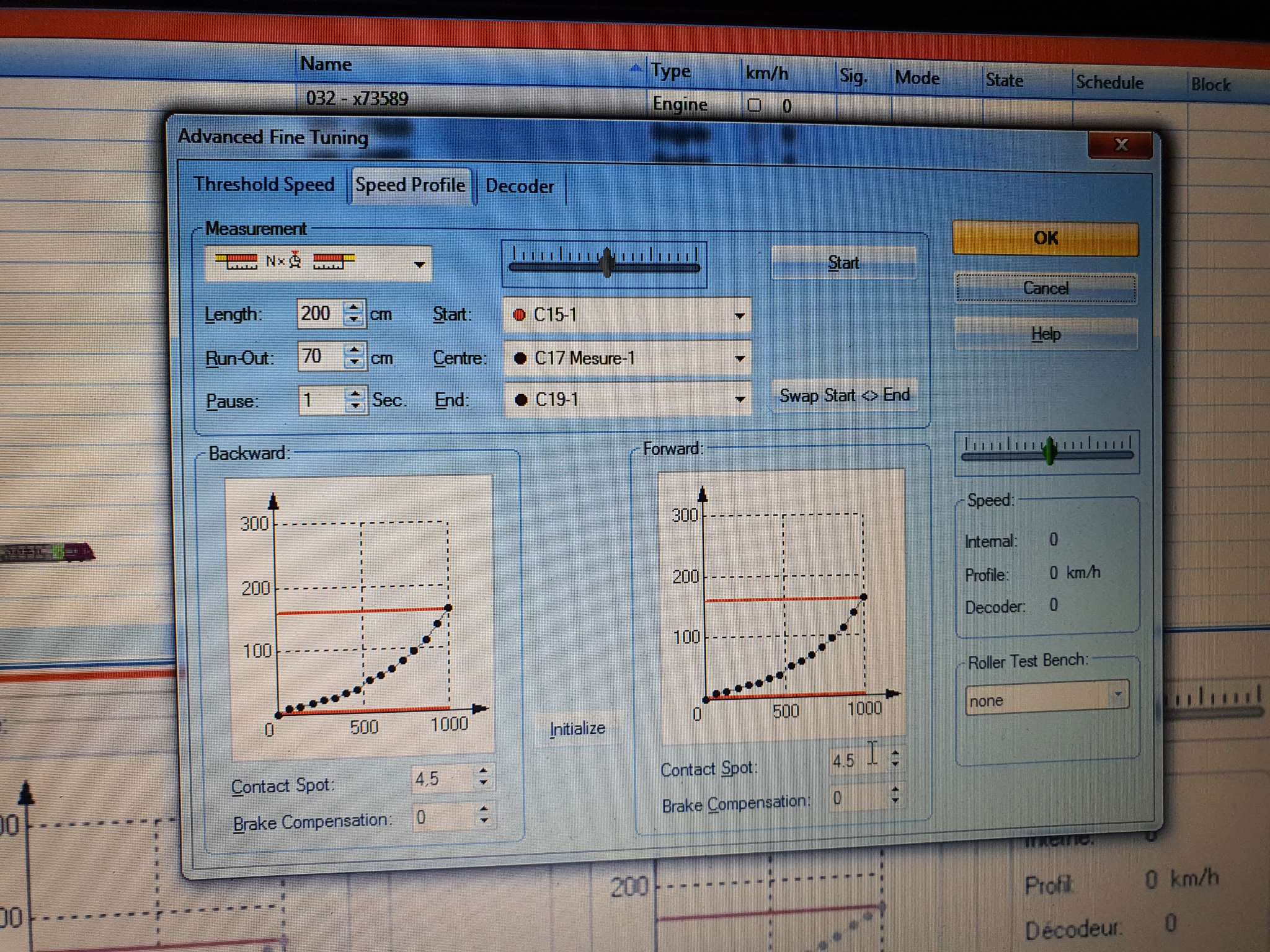Increase the Pause seconds with up arrow
Screen dimensions: 1270x952
tap(355, 394)
